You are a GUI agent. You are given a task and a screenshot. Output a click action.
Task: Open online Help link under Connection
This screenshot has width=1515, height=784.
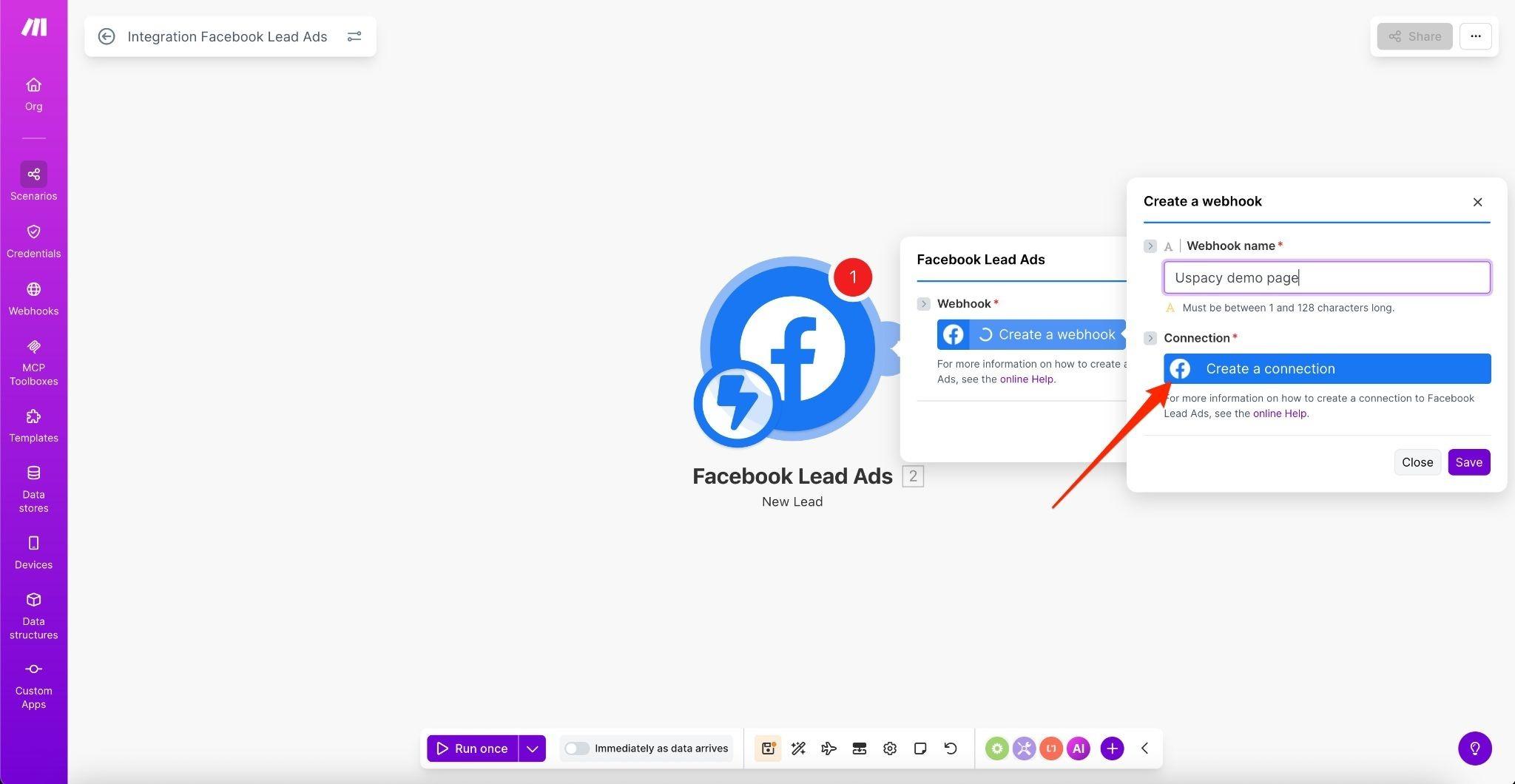pyautogui.click(x=1279, y=413)
